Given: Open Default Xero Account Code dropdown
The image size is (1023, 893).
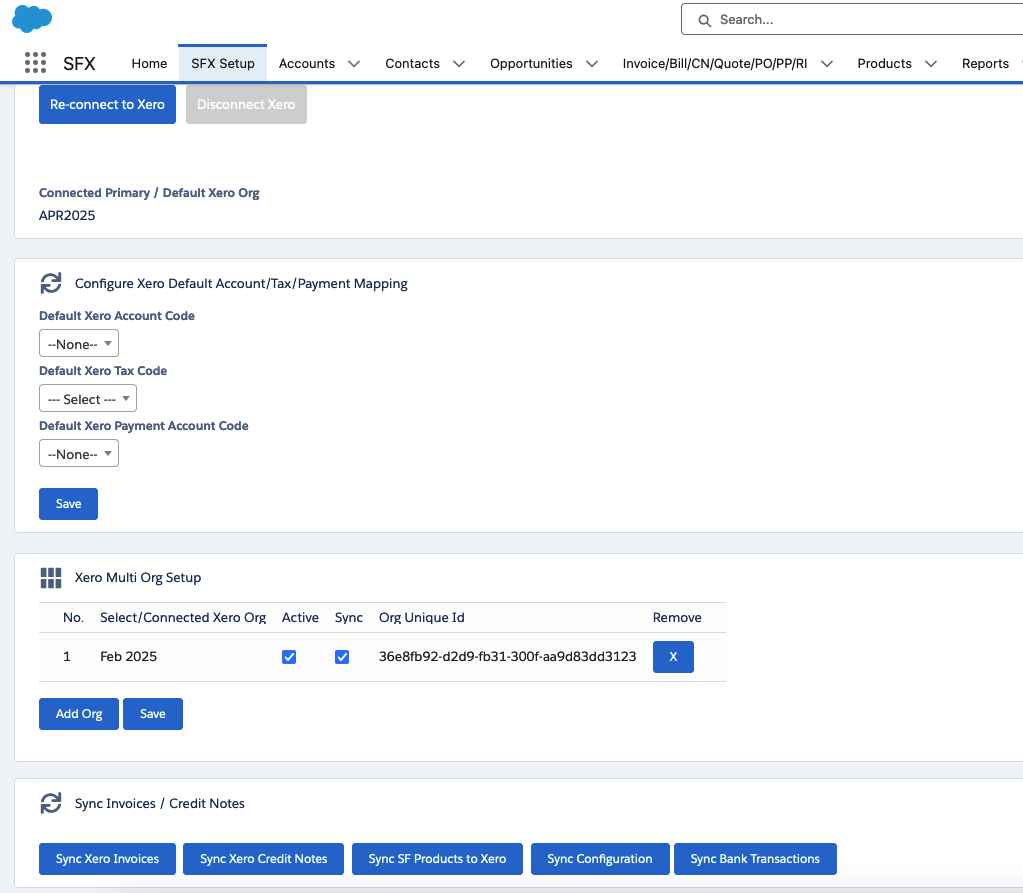Looking at the screenshot, I should click(78, 344).
